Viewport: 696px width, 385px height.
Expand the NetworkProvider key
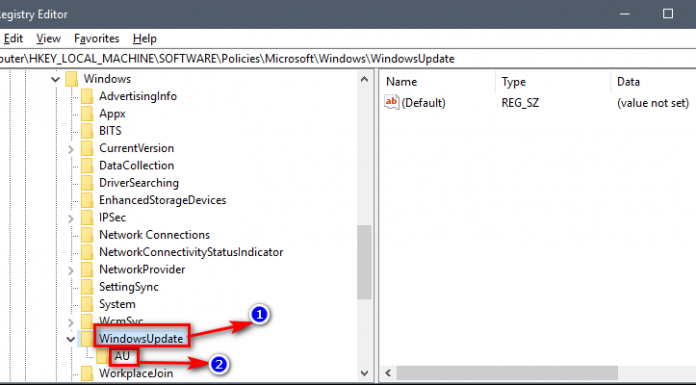(71, 270)
